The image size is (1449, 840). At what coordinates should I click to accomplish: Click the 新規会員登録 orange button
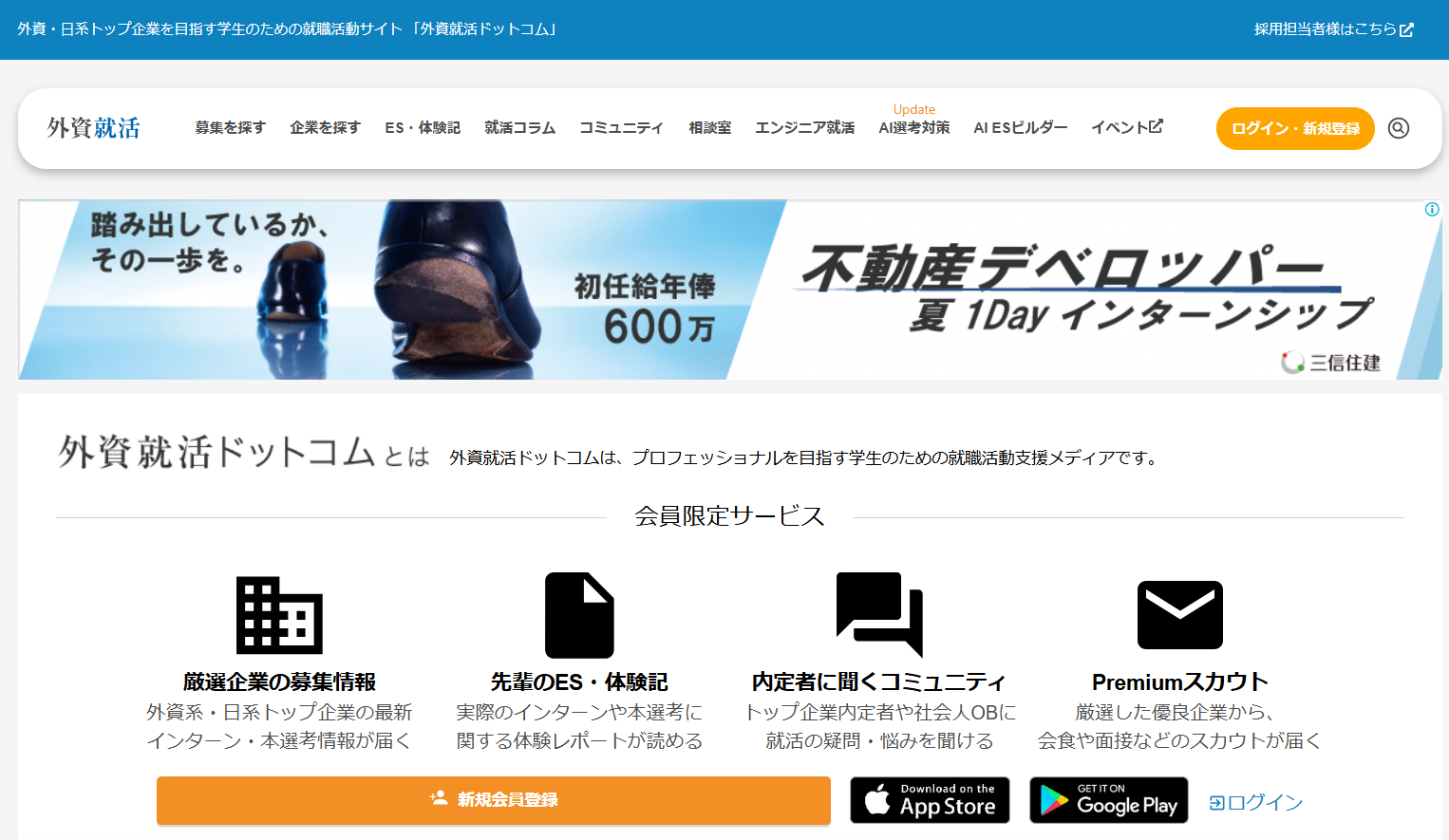(x=493, y=800)
